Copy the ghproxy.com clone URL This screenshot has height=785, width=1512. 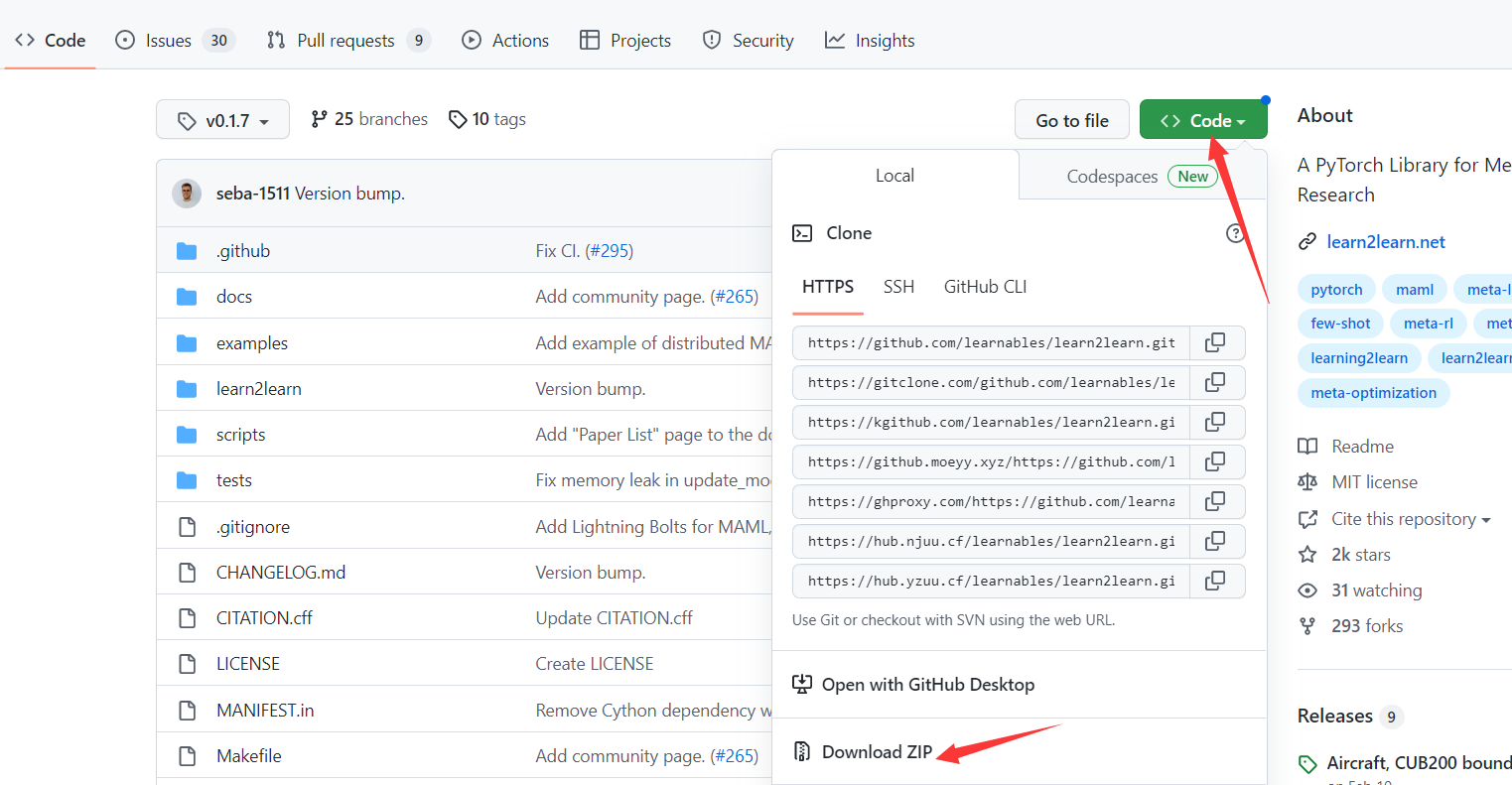1214,501
